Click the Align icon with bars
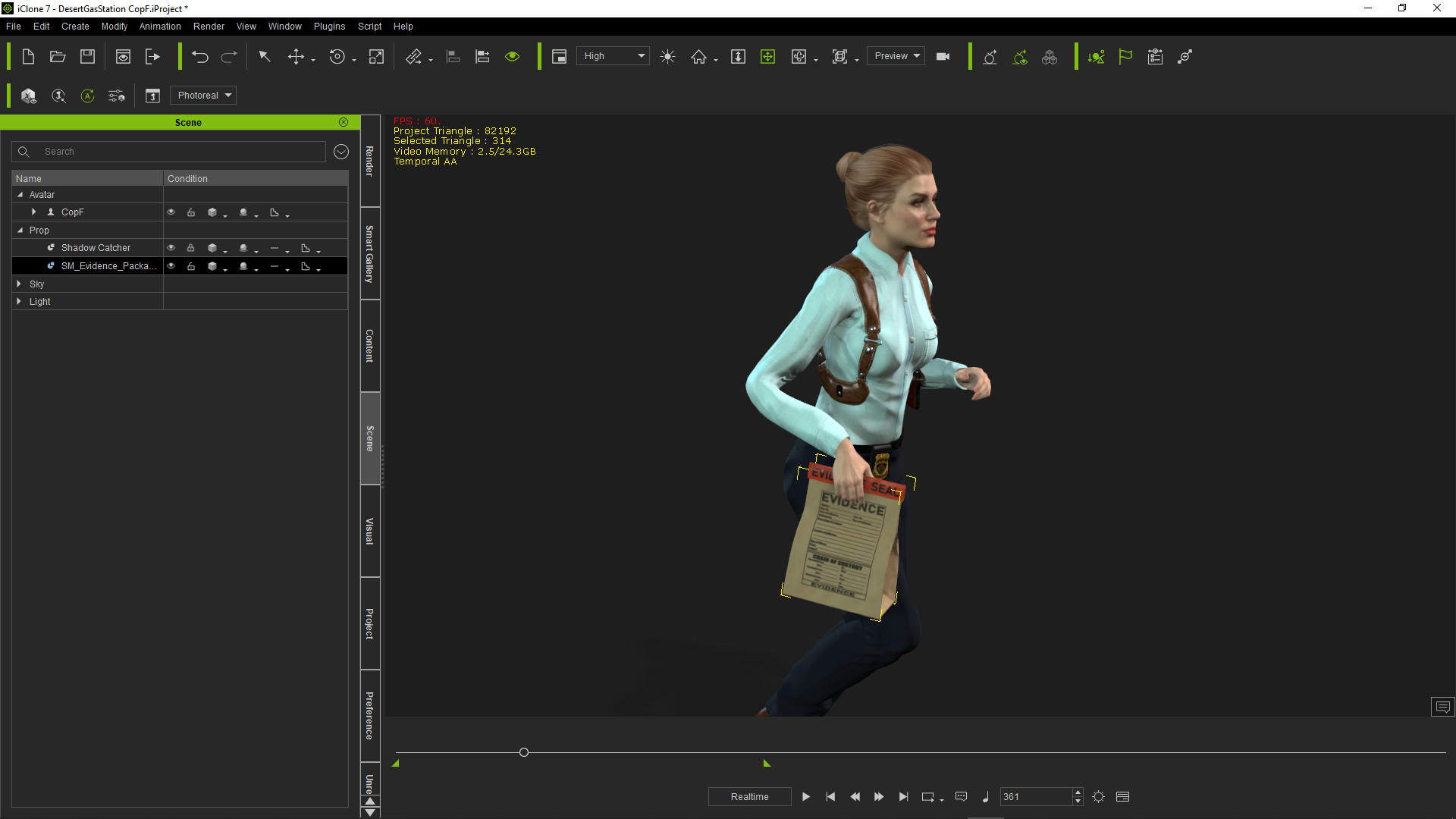This screenshot has height=819, width=1456. click(453, 57)
